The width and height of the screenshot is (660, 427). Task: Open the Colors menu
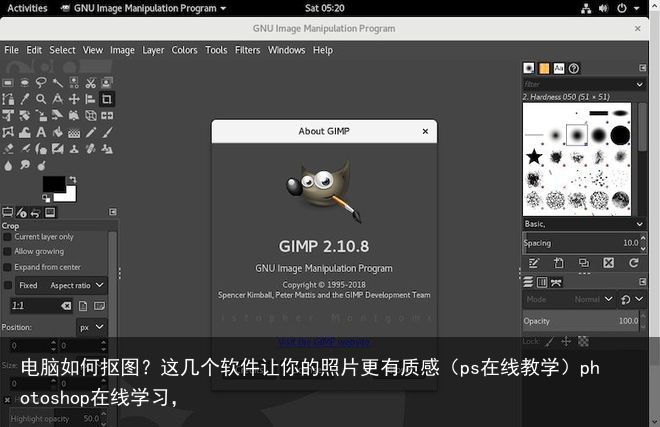click(184, 50)
